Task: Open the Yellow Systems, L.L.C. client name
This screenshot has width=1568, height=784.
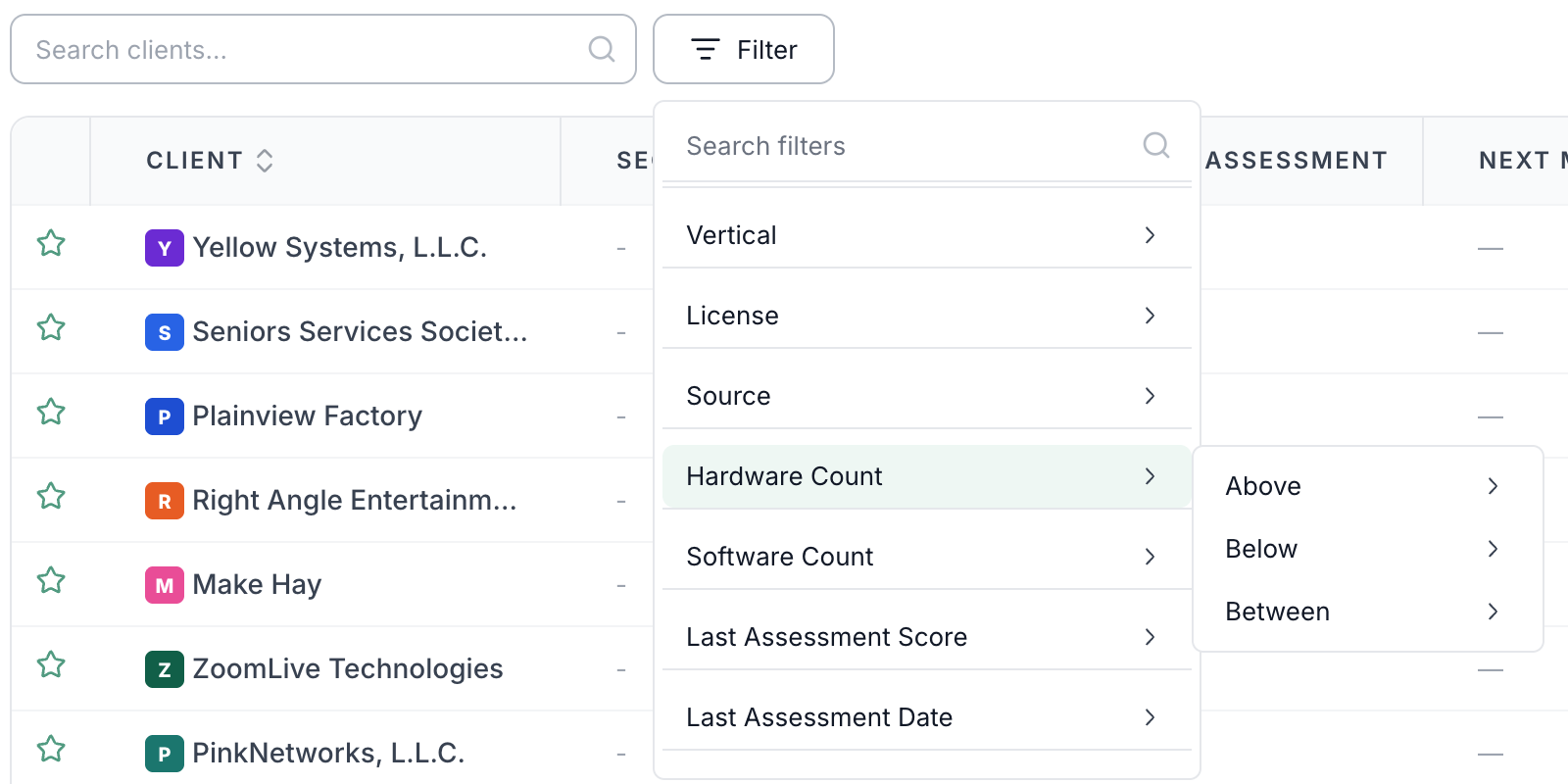Action: [x=339, y=248]
